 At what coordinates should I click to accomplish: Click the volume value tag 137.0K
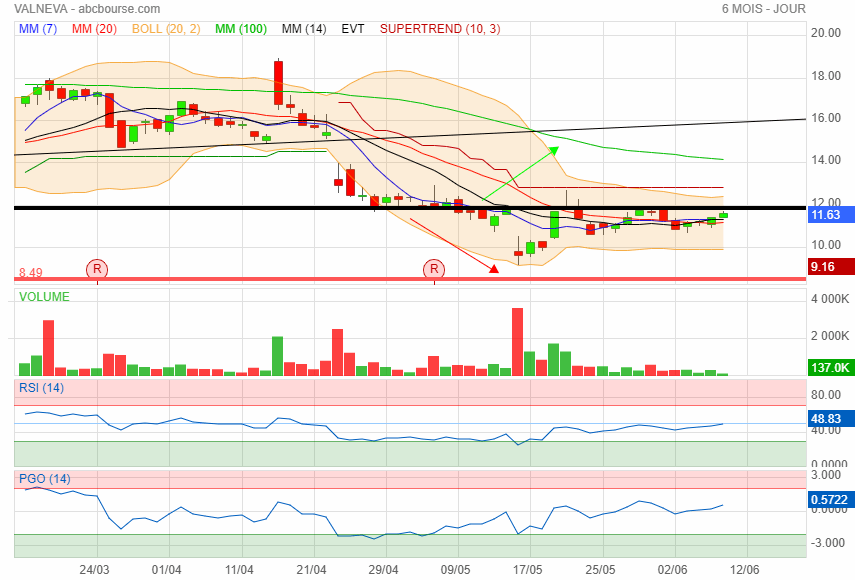click(831, 367)
